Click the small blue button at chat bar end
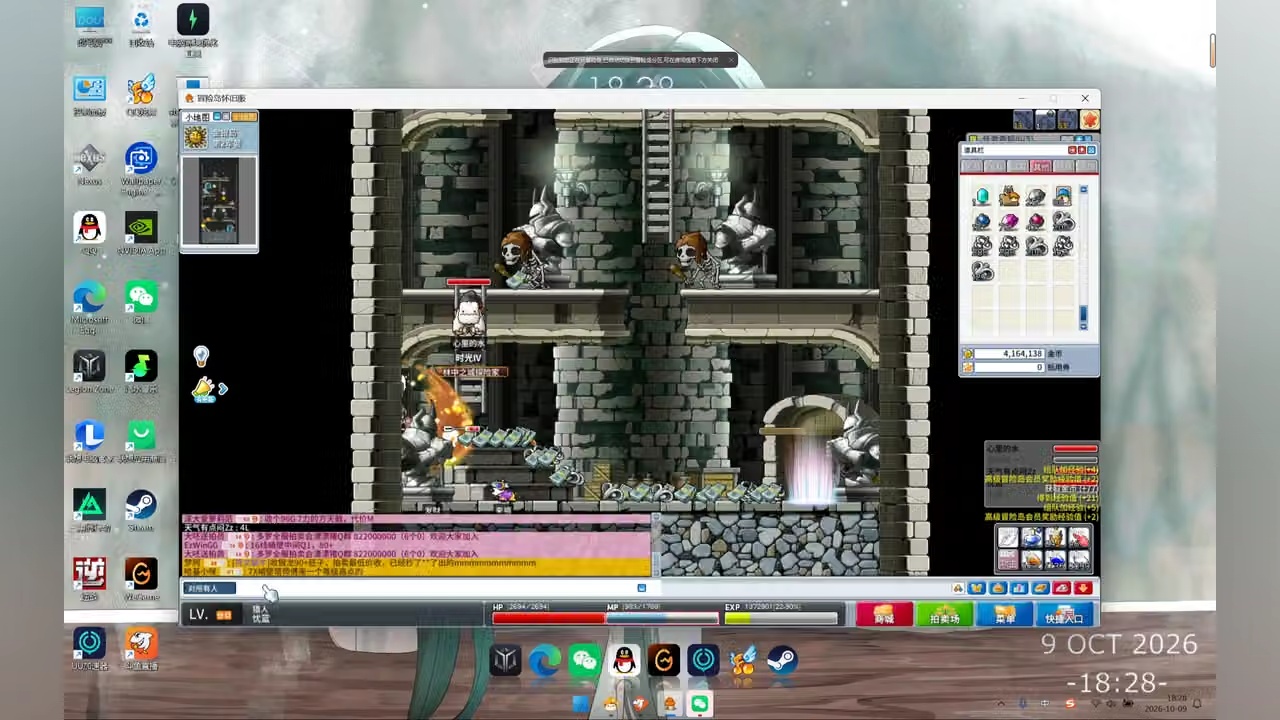Screen dimensions: 1280x720 tap(642, 588)
